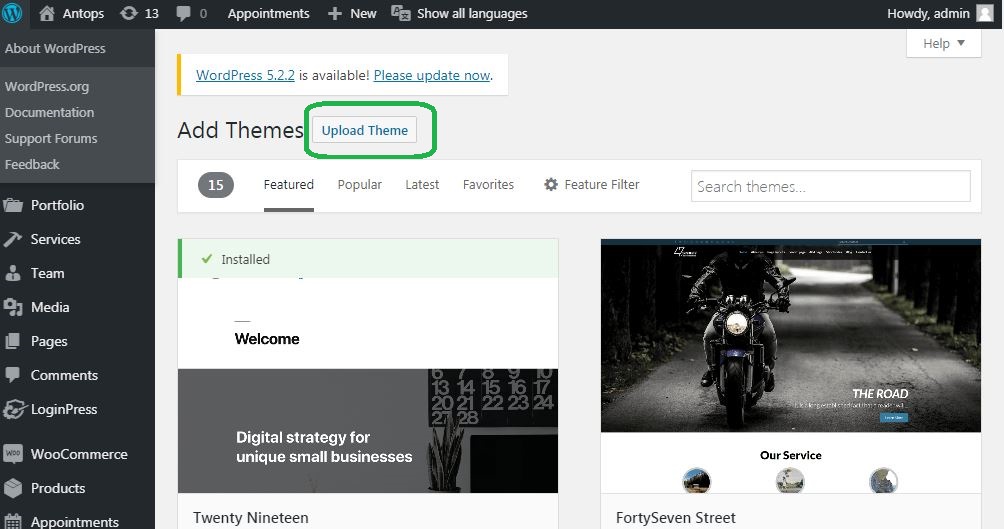Click the Show all languages translate icon
1004x529 pixels.
400,13
